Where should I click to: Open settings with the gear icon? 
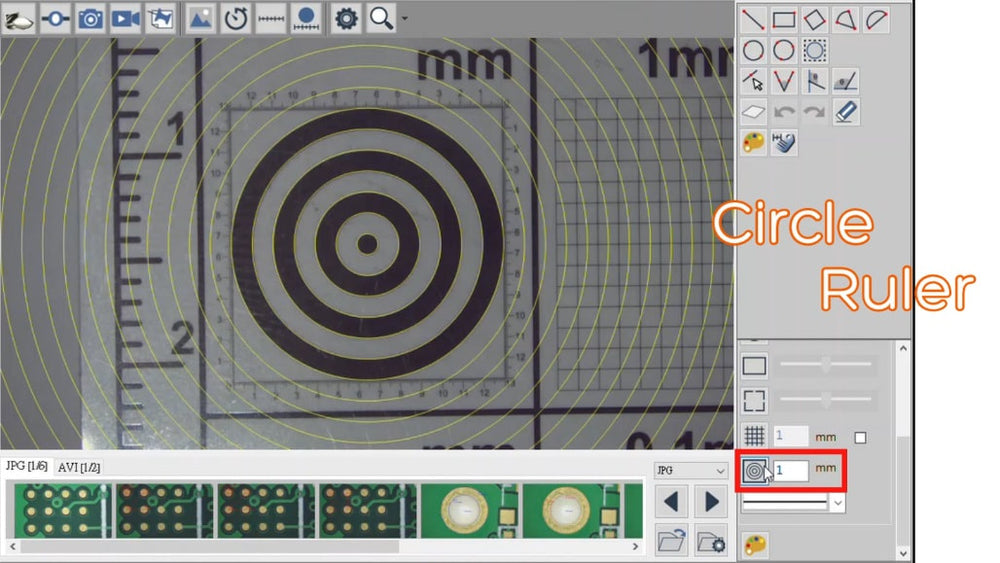(x=346, y=19)
